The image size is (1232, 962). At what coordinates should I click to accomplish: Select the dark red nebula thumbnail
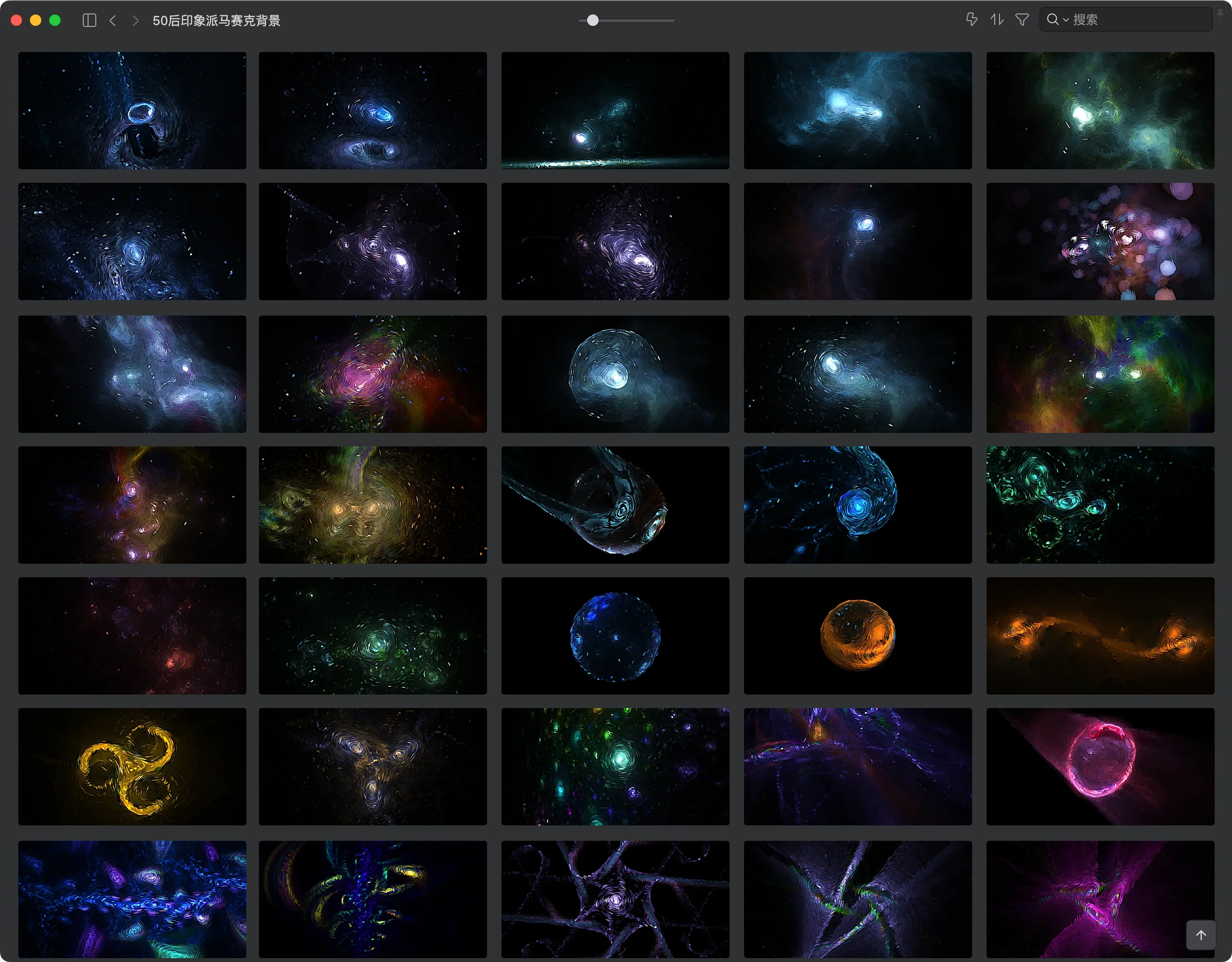132,635
